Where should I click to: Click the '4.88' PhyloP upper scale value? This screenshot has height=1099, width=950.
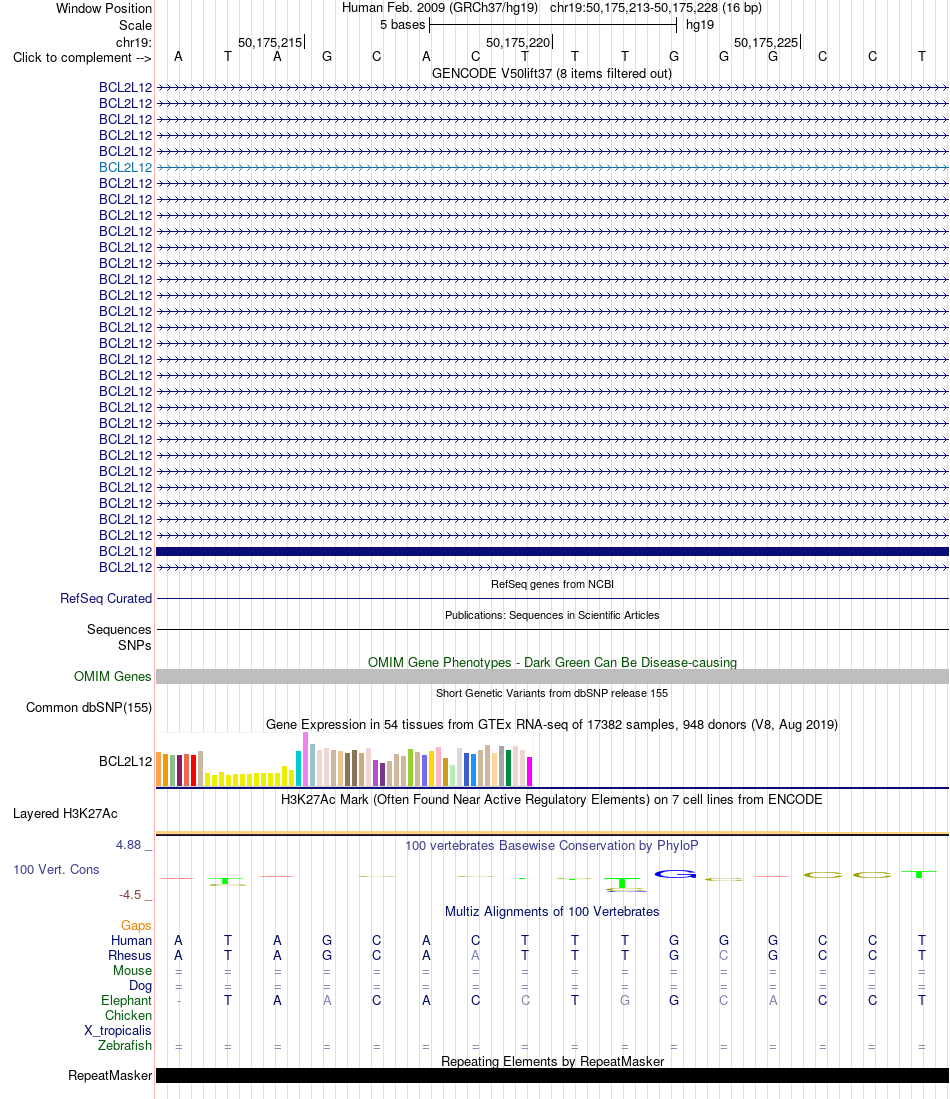(x=129, y=845)
